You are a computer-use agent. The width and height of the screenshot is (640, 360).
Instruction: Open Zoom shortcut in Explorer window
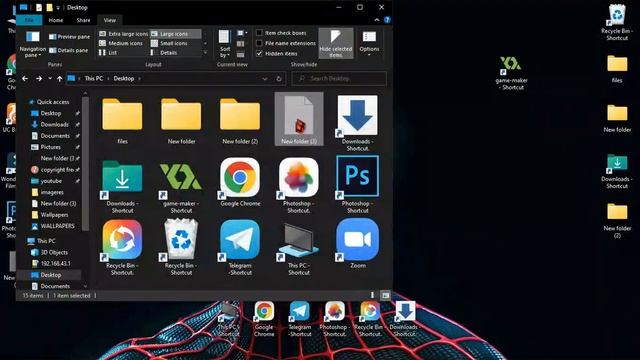tap(358, 244)
